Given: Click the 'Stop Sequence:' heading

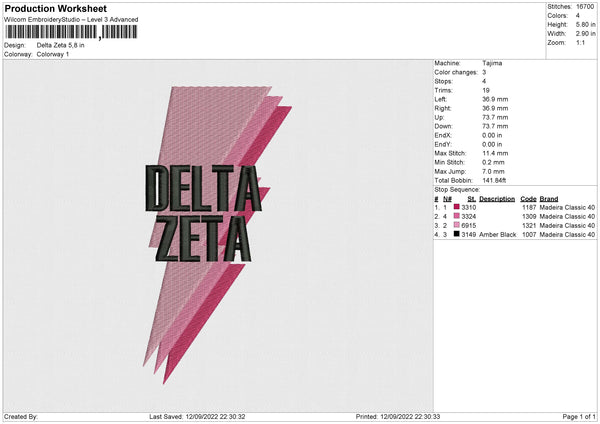Looking at the screenshot, I should pyautogui.click(x=457, y=190).
